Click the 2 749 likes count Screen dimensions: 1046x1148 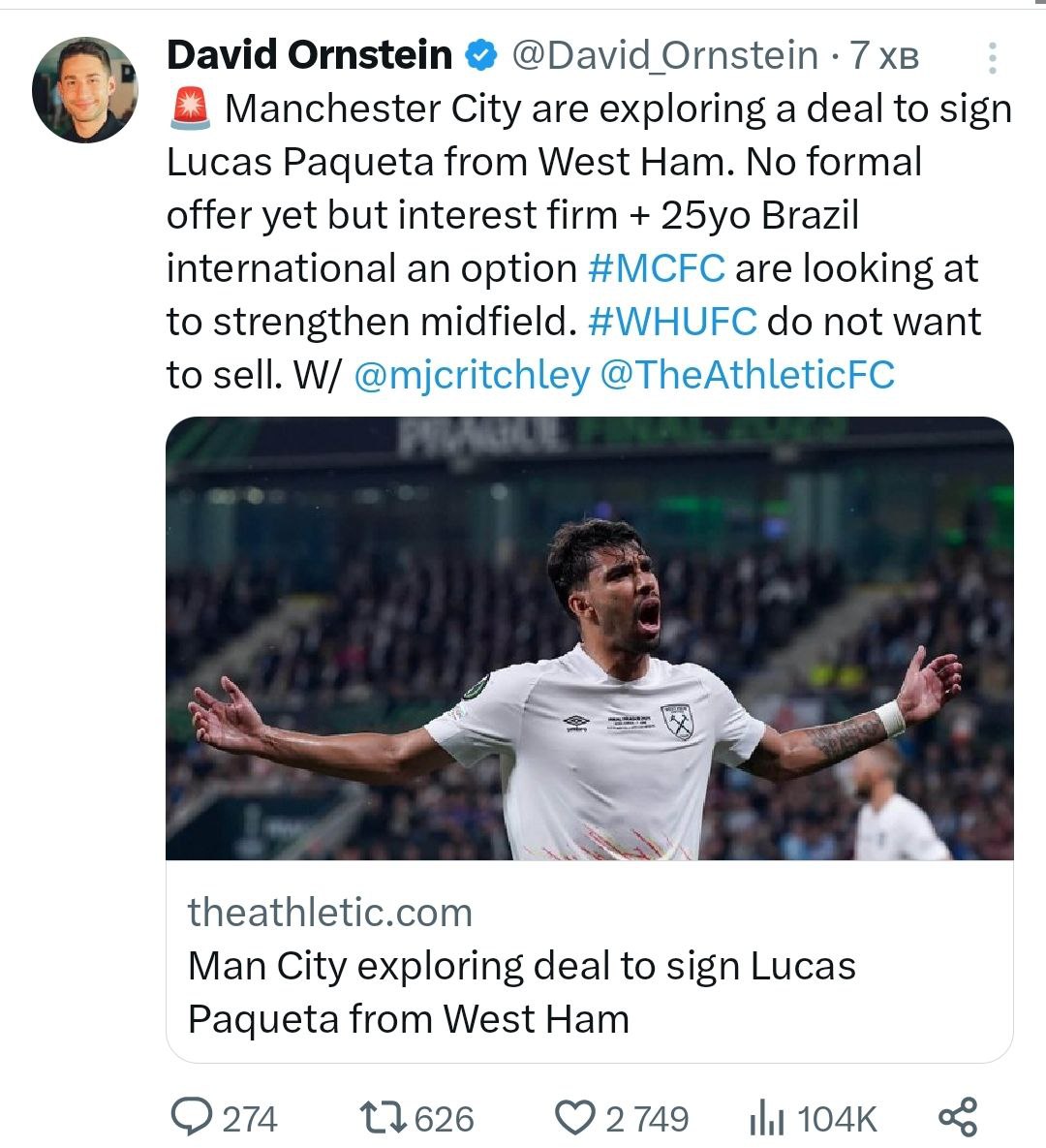[x=647, y=1119]
